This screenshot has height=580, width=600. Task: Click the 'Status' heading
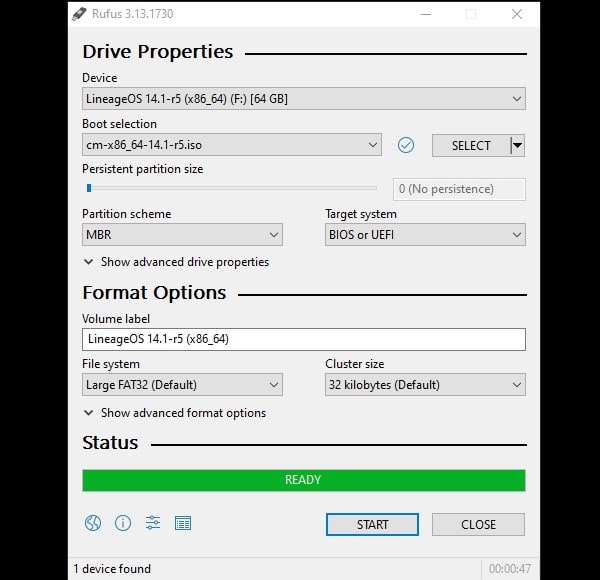(x=110, y=443)
